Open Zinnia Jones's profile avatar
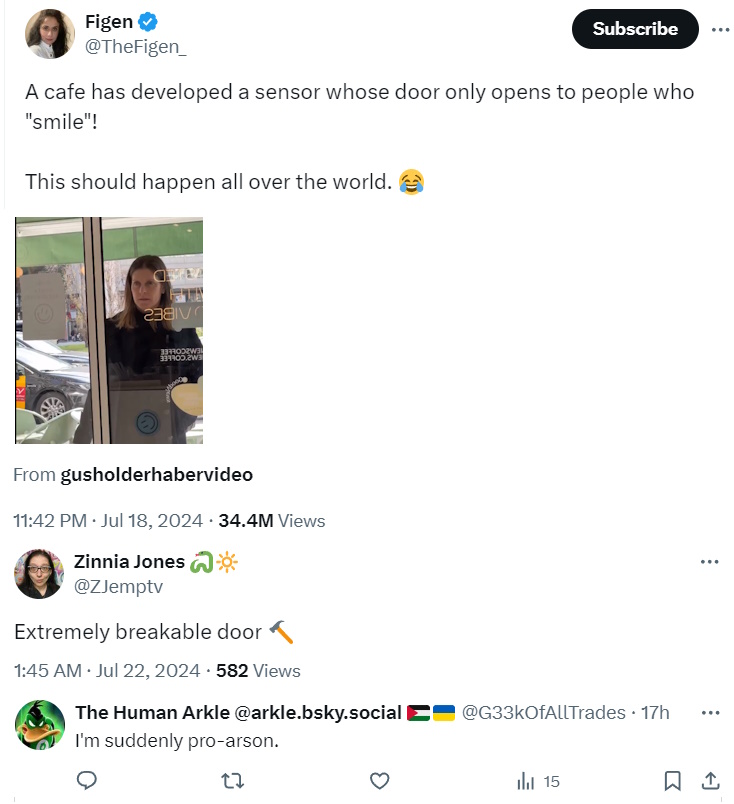 click(x=39, y=574)
